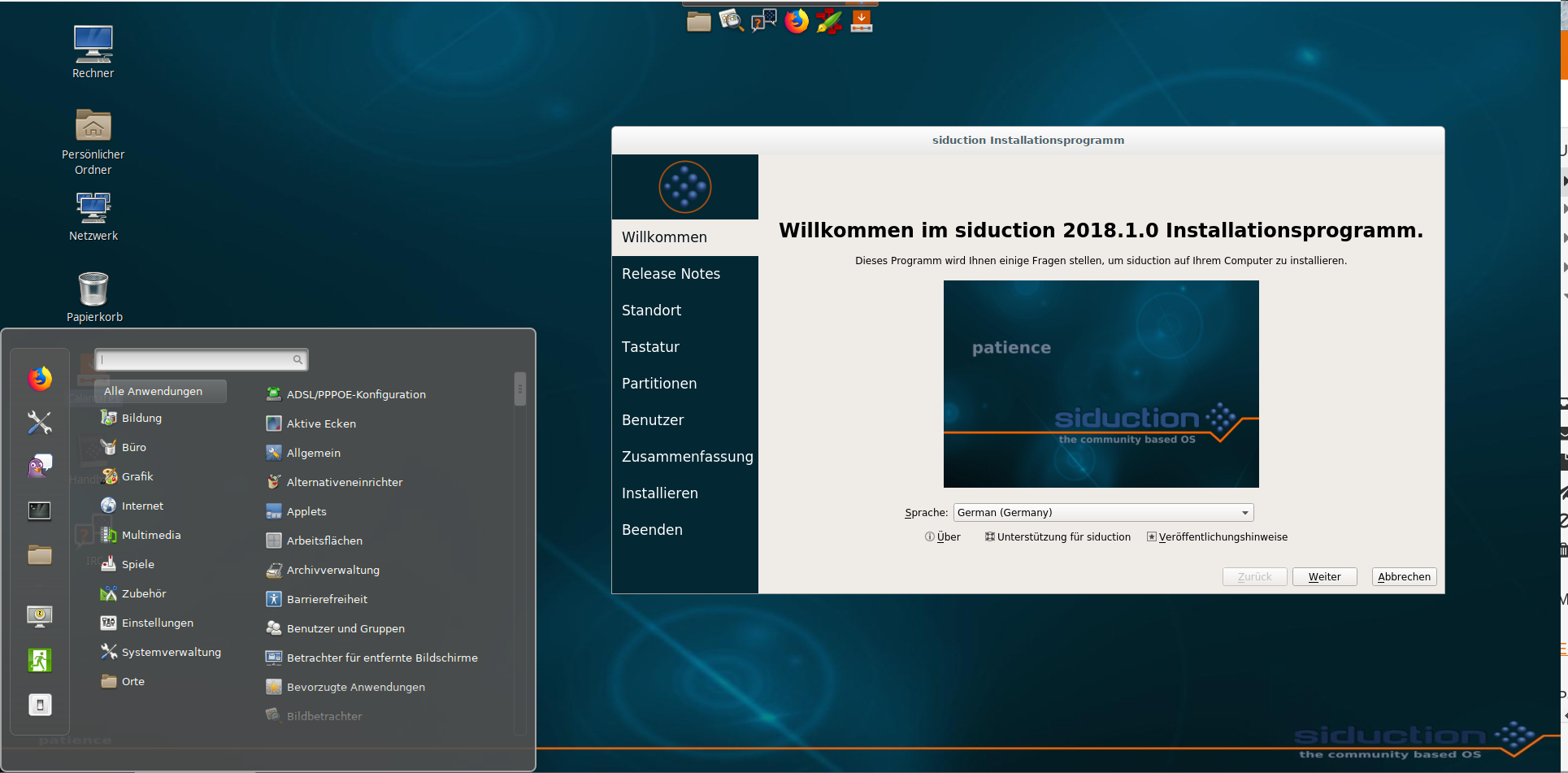Open Firefox from menu favorites sidebar

tap(40, 379)
